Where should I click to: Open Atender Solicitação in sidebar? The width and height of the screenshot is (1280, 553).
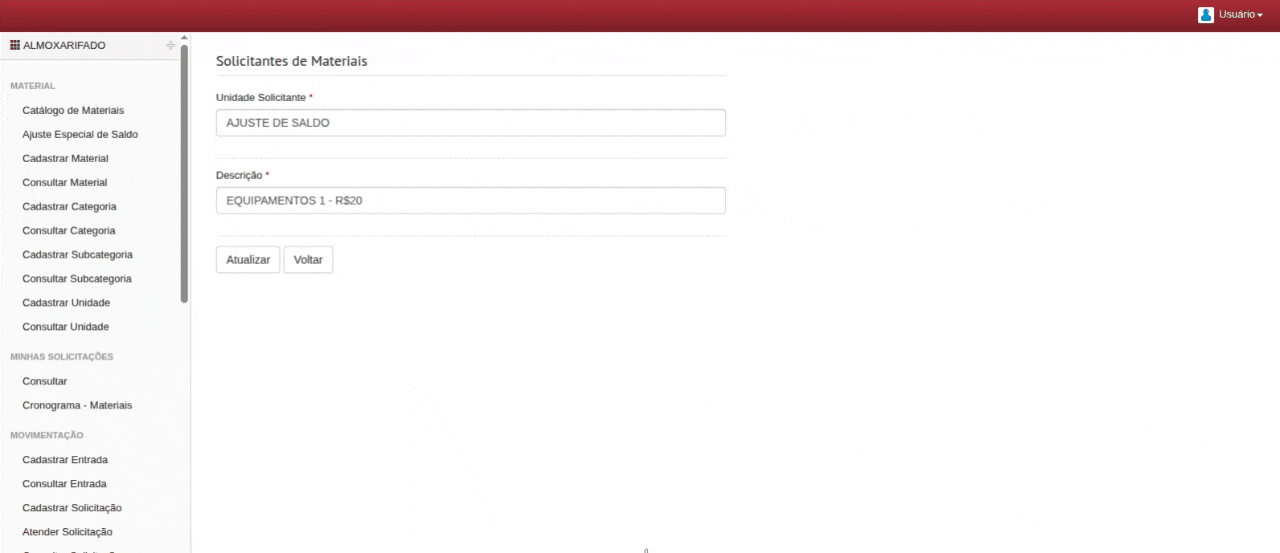click(67, 532)
